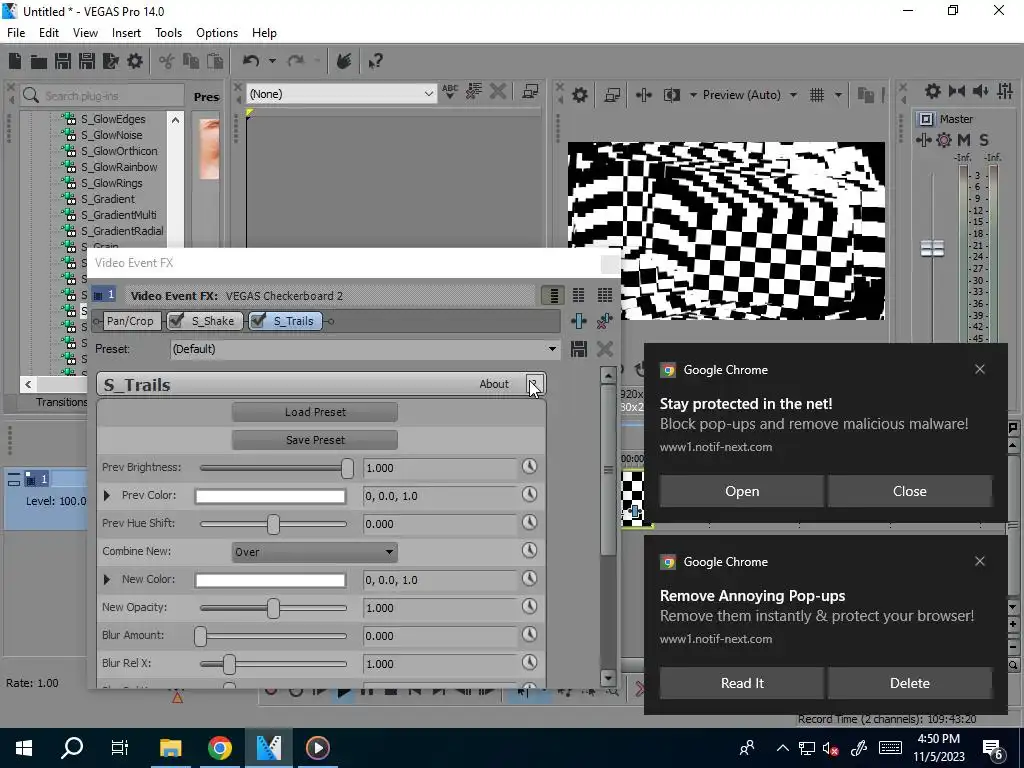Viewport: 1024px width, 768px height.
Task: Open the File menu
Action: (x=16, y=33)
